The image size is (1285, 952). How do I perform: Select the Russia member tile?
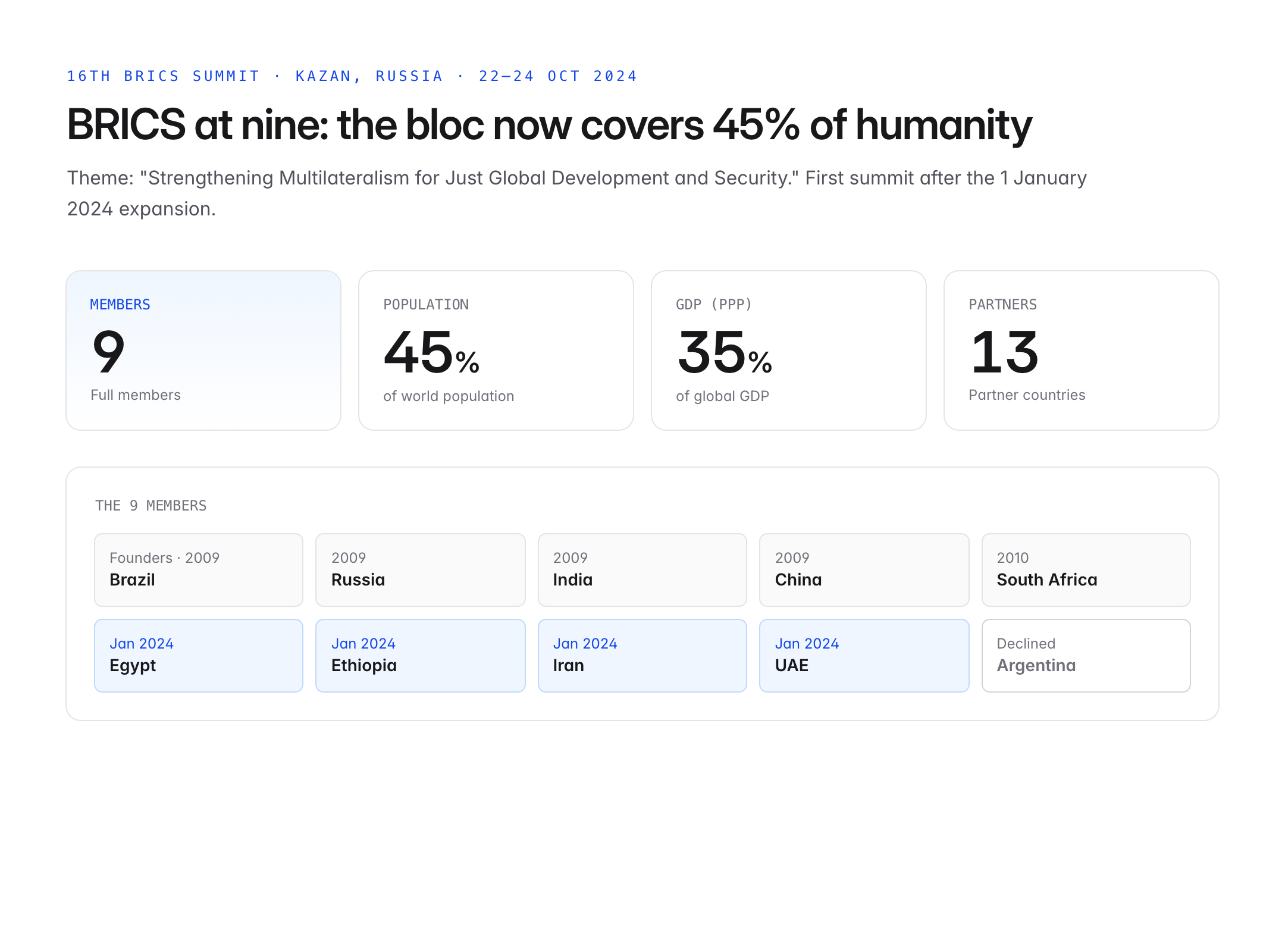[421, 570]
